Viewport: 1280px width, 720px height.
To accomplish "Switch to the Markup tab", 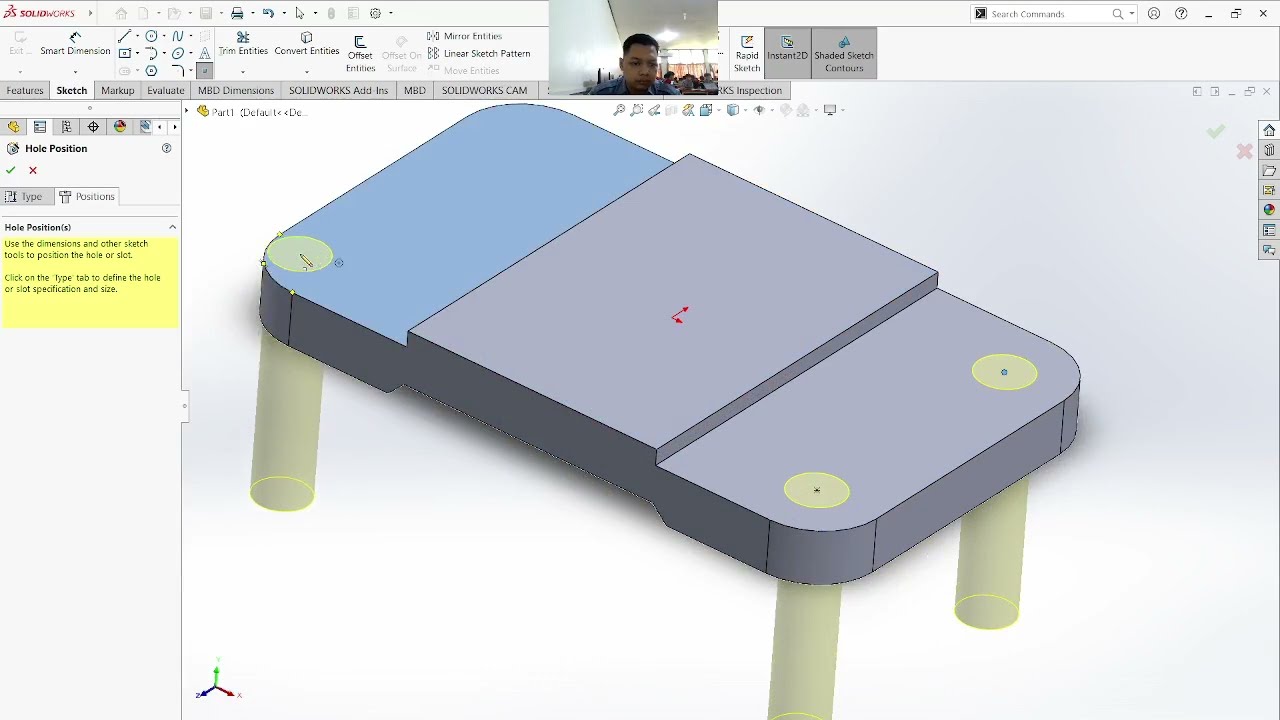I will 117,90.
